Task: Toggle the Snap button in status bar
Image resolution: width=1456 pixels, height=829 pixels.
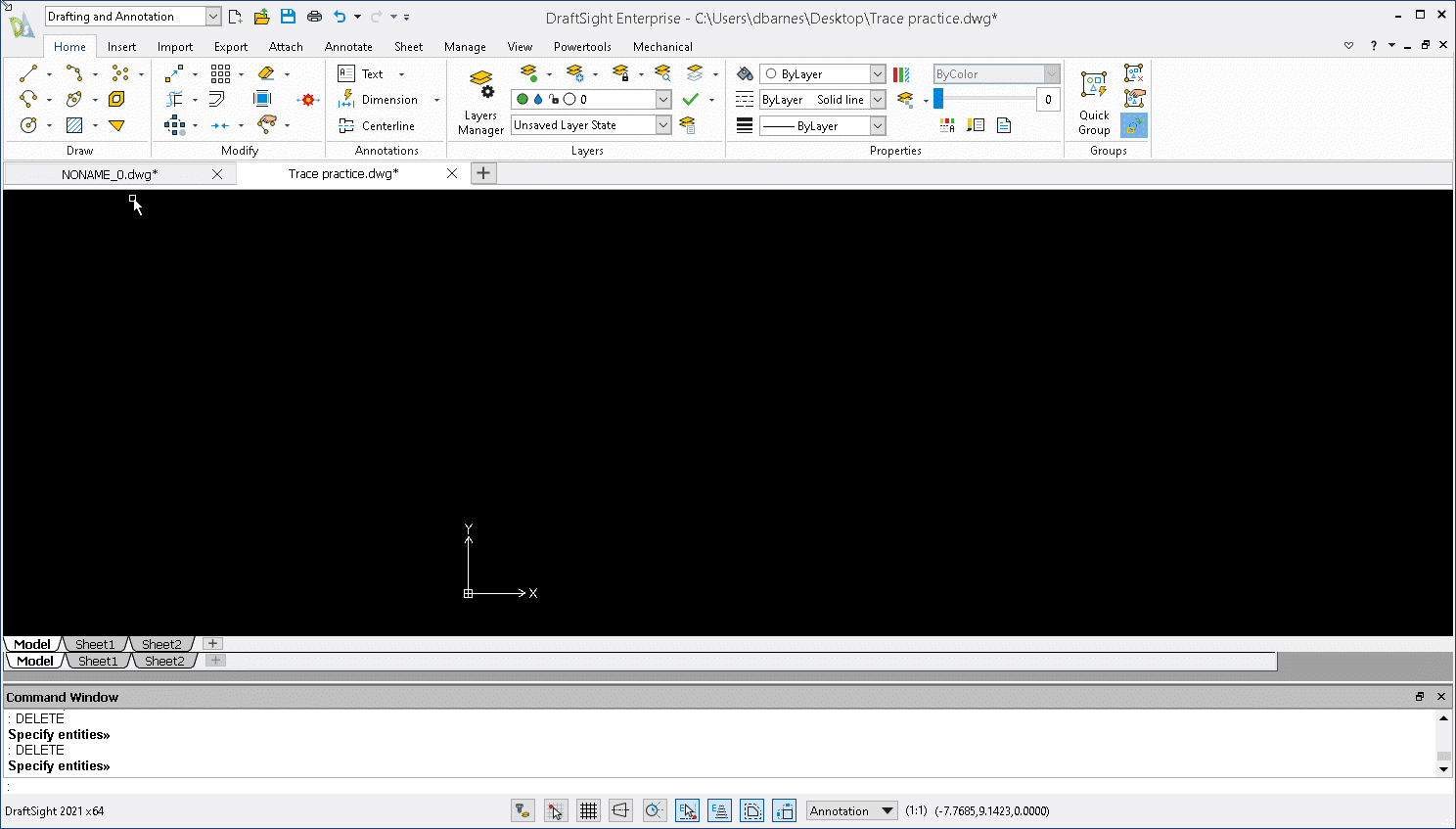Action: 556,810
